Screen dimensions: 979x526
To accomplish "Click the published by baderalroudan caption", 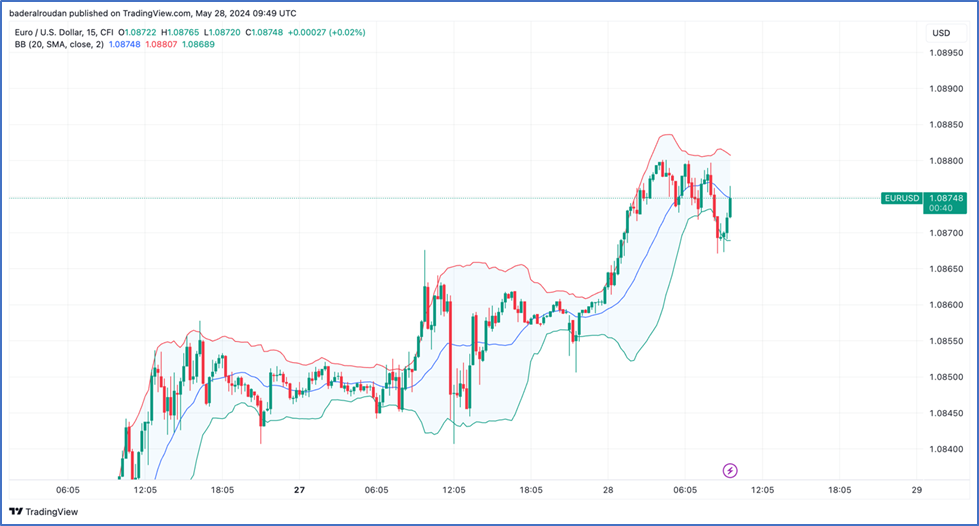I will [153, 13].
